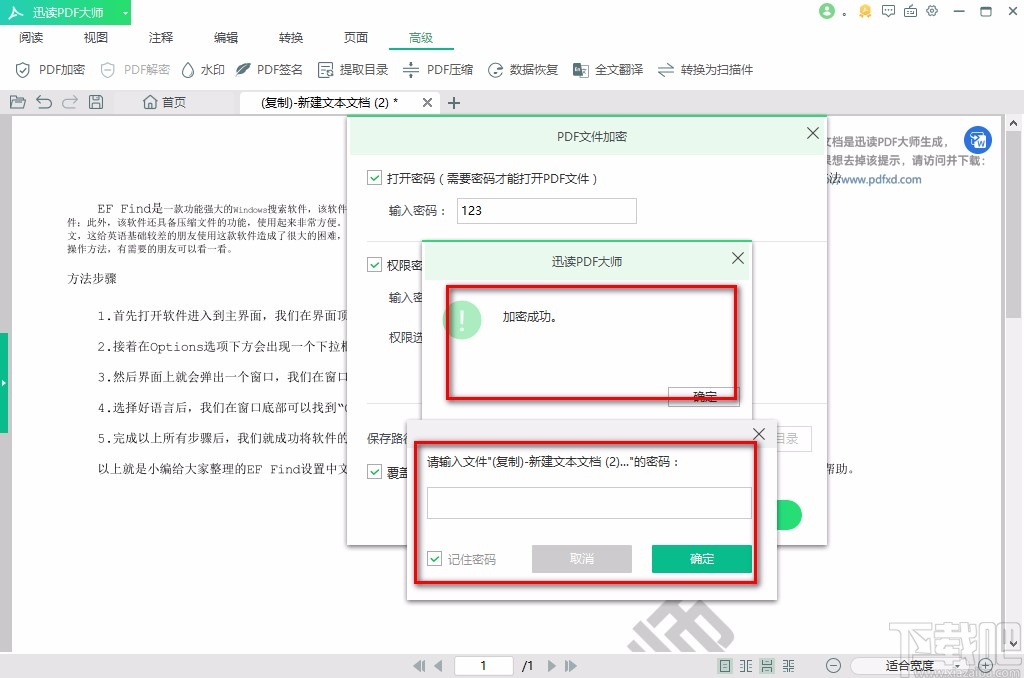The width and height of the screenshot is (1024, 678).
Task: Click the file password input field
Action: coord(589,503)
